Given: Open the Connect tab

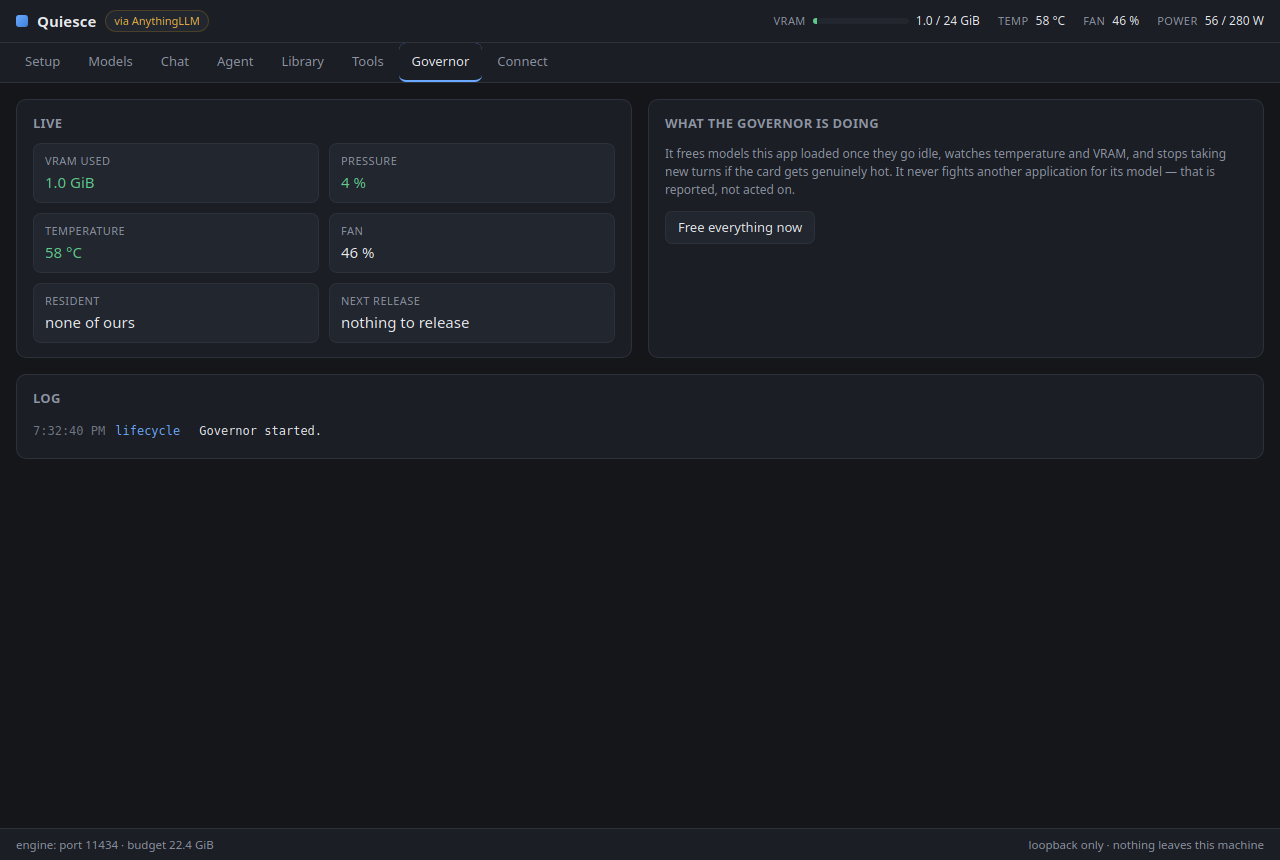Looking at the screenshot, I should [x=522, y=61].
